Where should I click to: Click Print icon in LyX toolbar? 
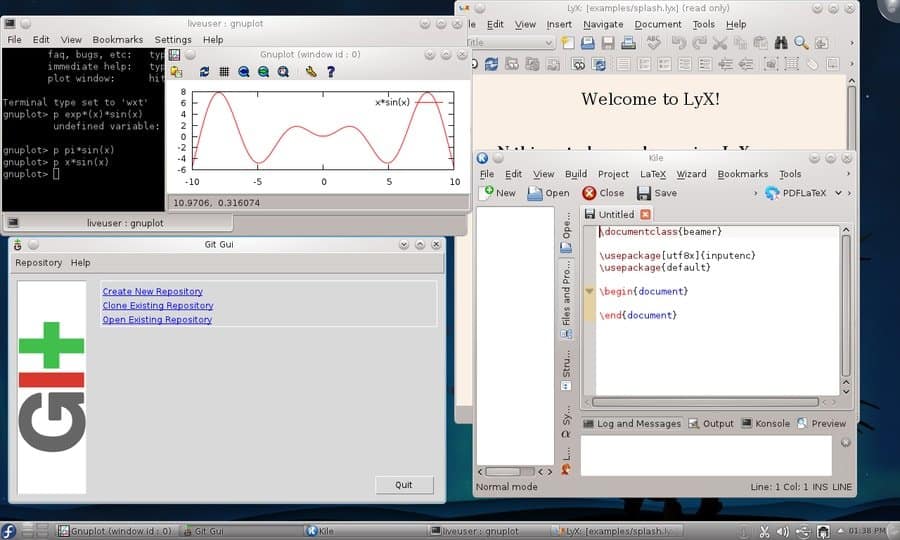(x=628, y=42)
